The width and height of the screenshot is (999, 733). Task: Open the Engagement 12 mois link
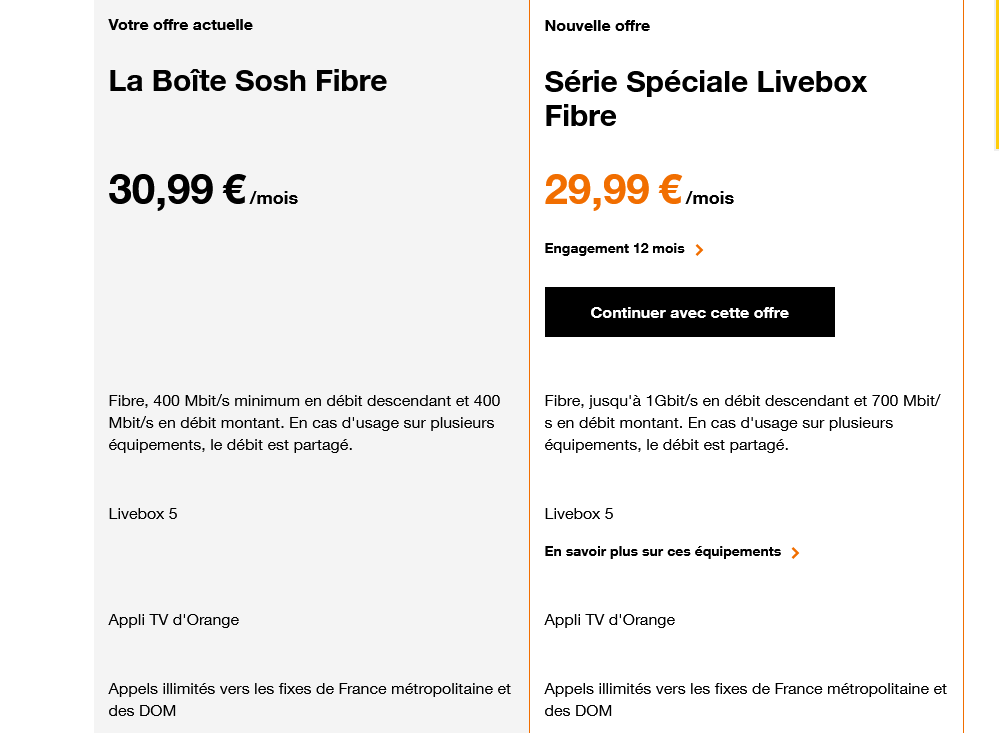614,249
